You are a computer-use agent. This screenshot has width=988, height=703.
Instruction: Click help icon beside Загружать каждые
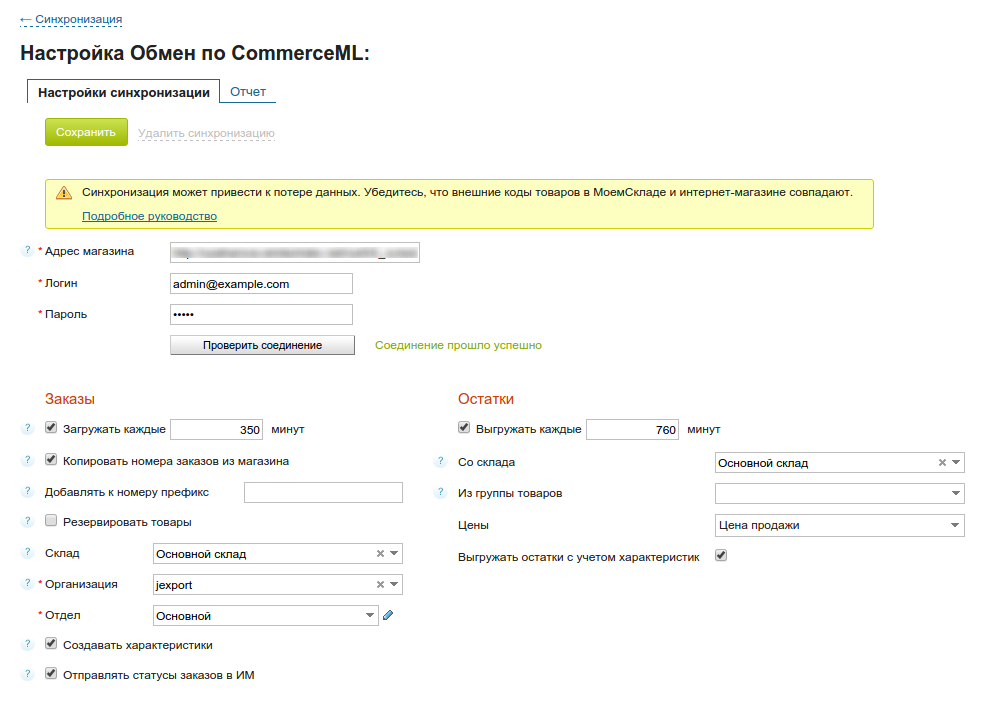coord(27,429)
